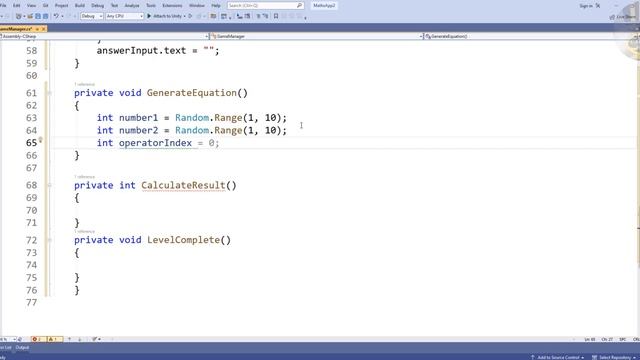
Task: Click the Undo toolbar icon
Action: coord(56,16)
